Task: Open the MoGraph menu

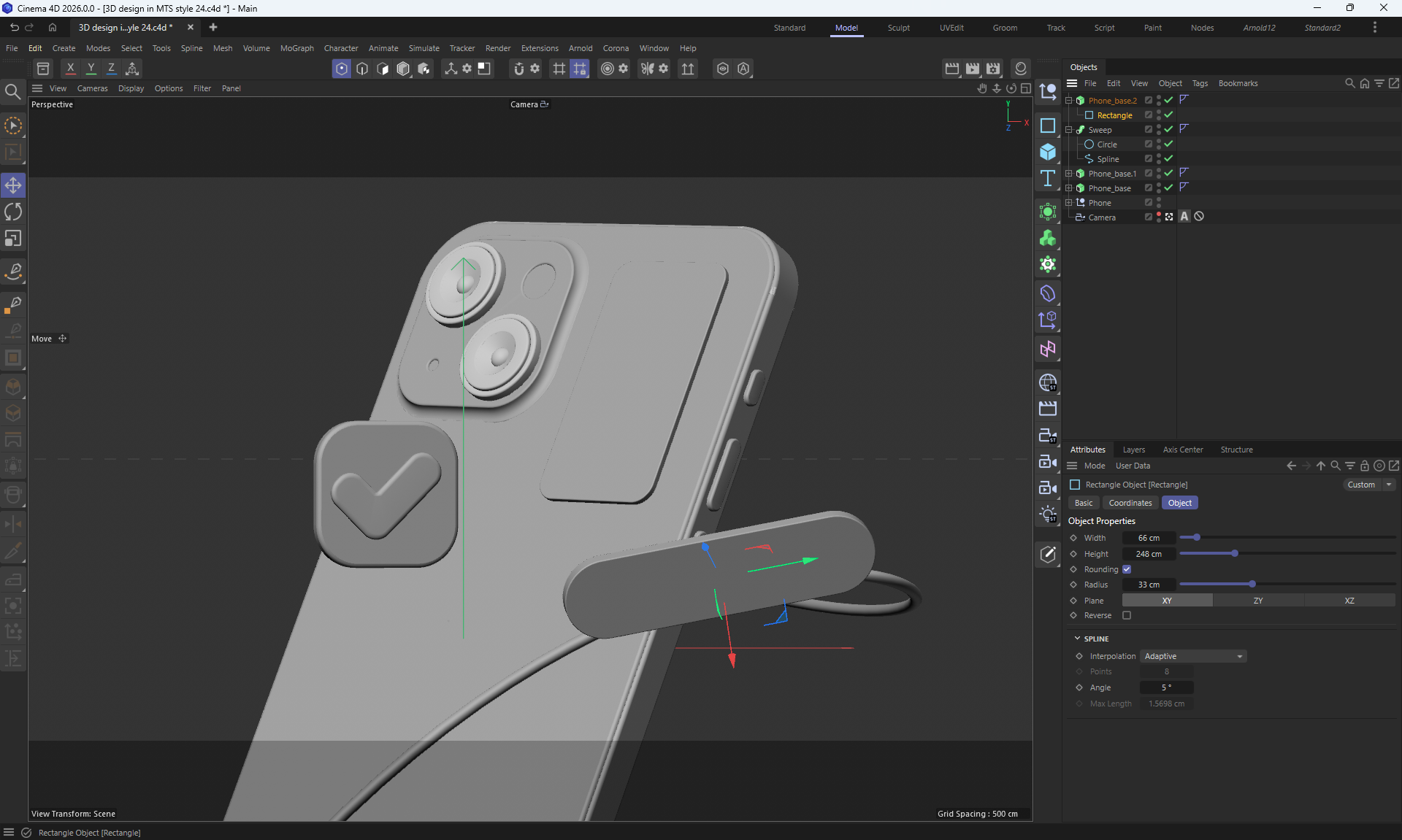Action: [x=296, y=48]
